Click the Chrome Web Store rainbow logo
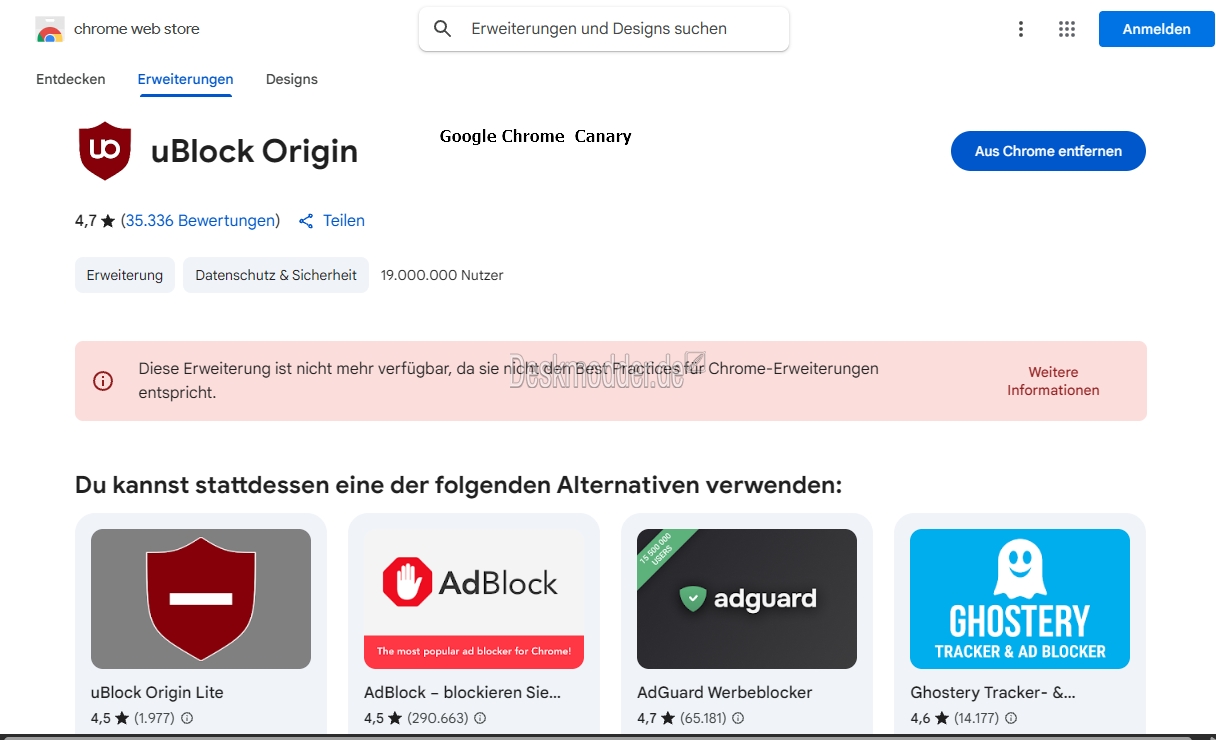 pyautogui.click(x=50, y=29)
